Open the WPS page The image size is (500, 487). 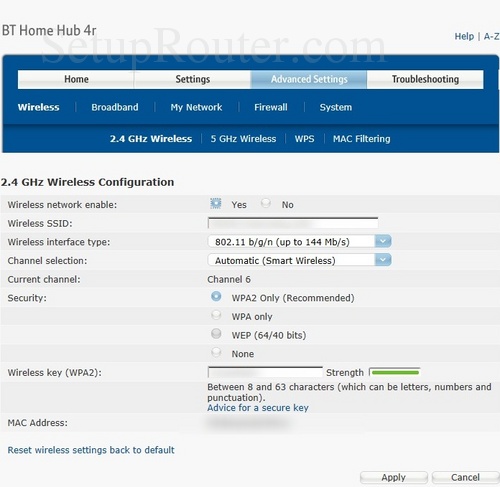[304, 139]
